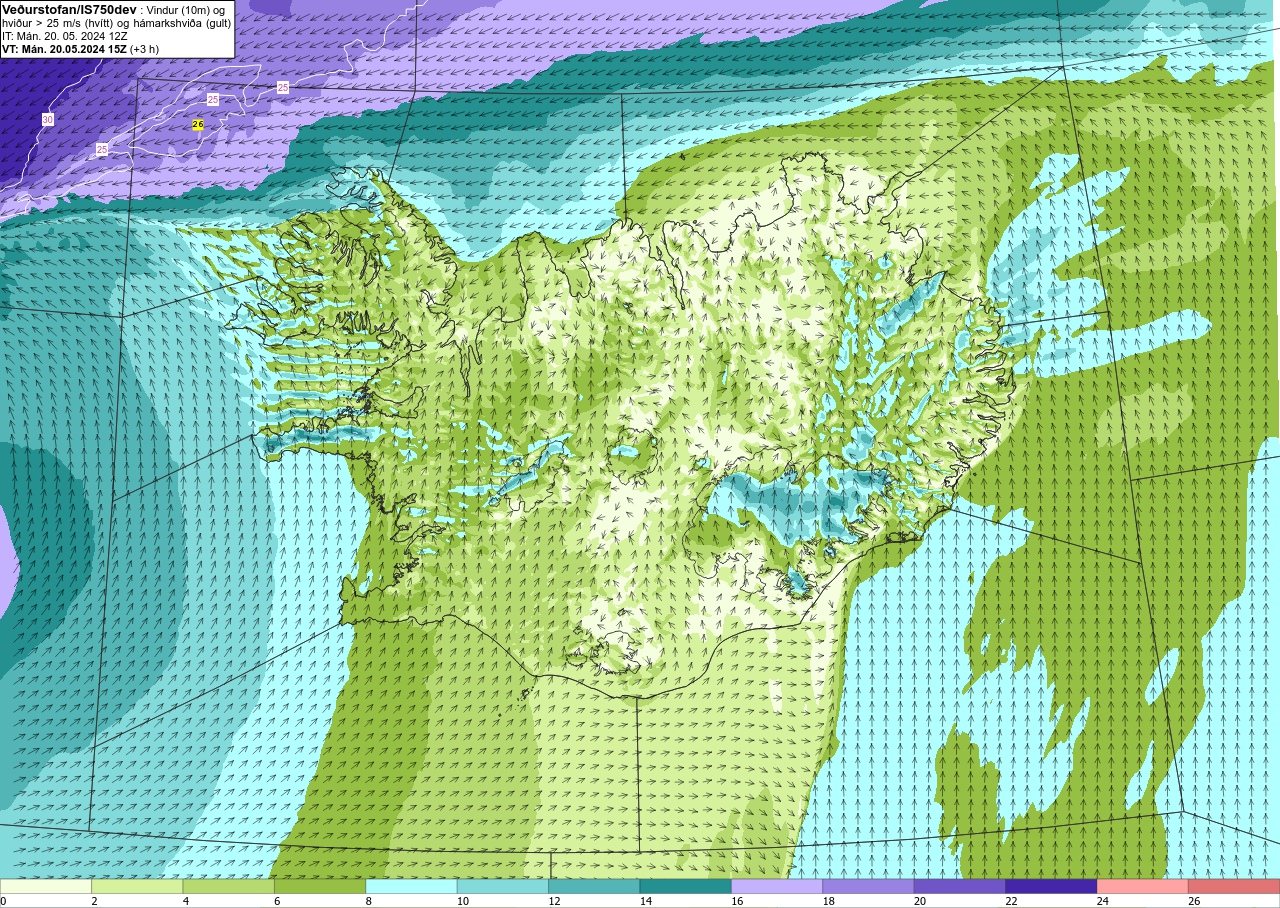Click the legend scale value "6"
This screenshot has height=908, width=1280.
coord(277,901)
